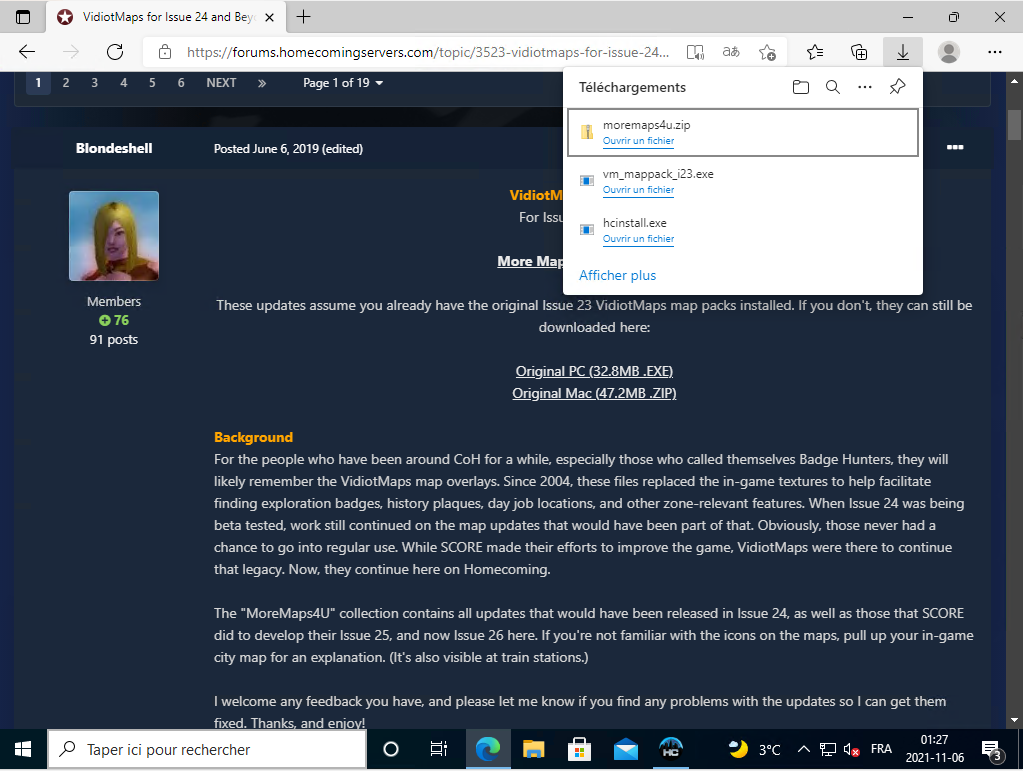Screen dimensions: 1023x771
Task: Open the post options ellipsis menu
Action: click(x=955, y=147)
